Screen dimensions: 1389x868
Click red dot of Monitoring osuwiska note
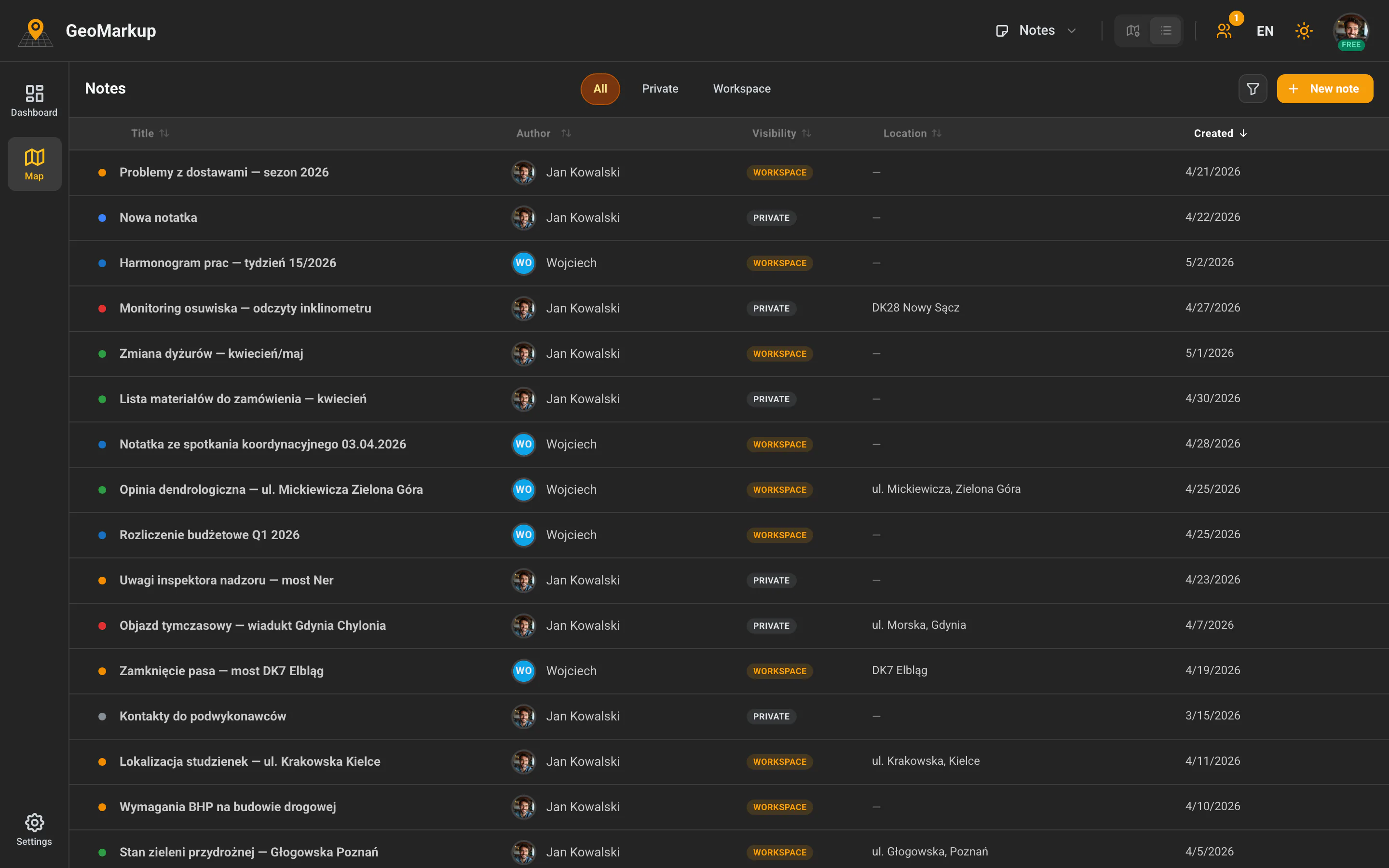102,309
